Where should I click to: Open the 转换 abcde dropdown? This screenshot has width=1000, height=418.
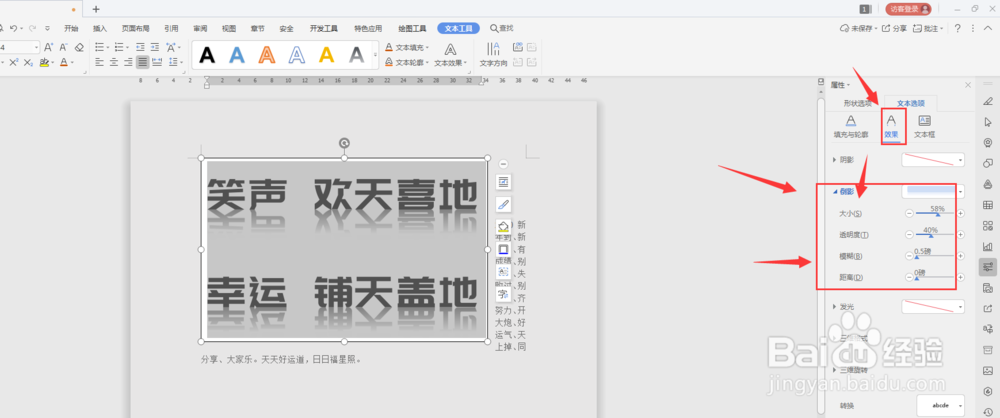coord(940,405)
